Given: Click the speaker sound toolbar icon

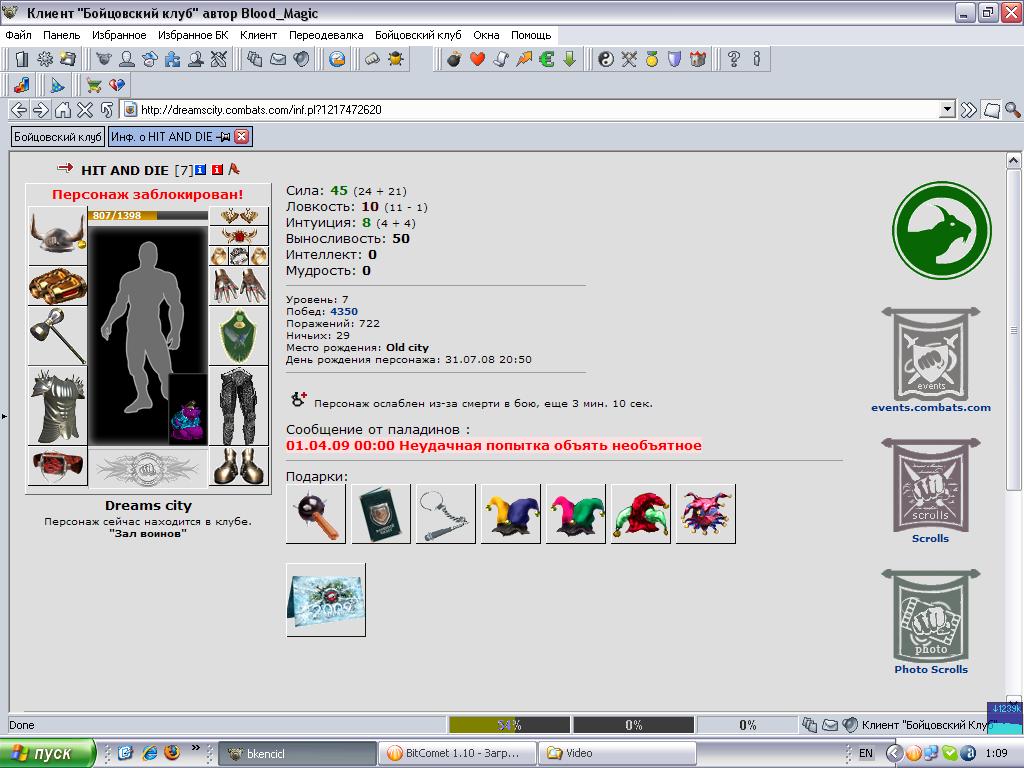Looking at the screenshot, I should [x=301, y=59].
